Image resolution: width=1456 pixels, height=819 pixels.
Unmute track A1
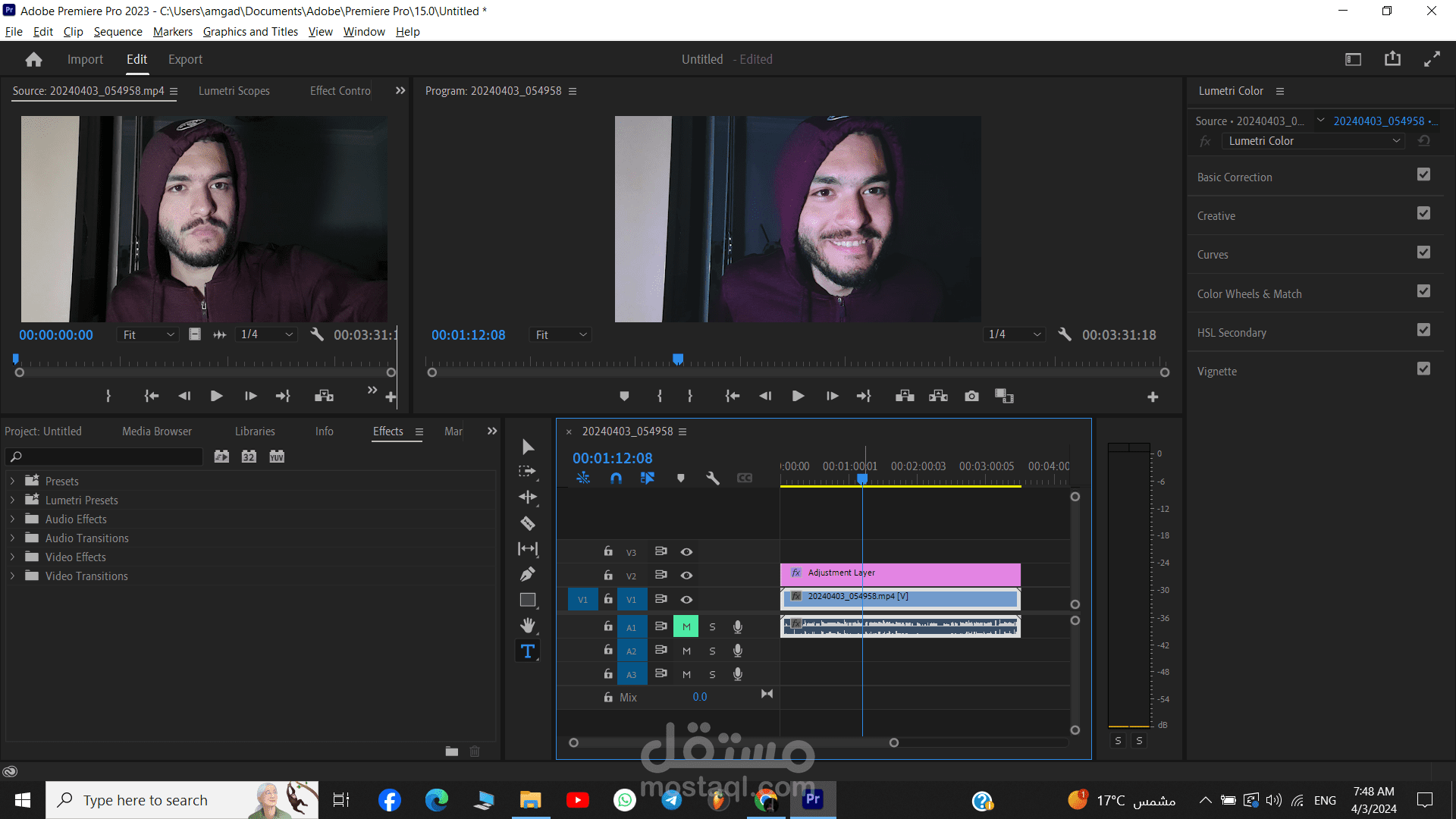click(x=686, y=626)
